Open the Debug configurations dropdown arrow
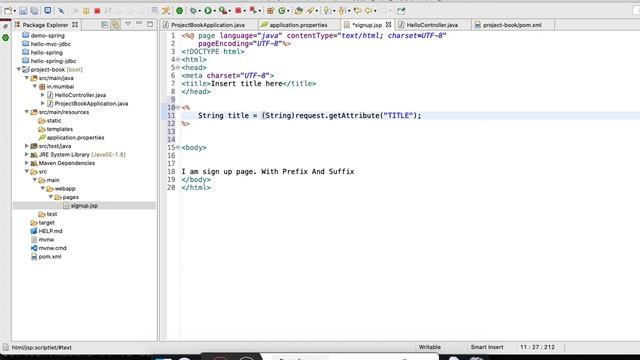640x360 pixels. pyautogui.click(x=200, y=11)
